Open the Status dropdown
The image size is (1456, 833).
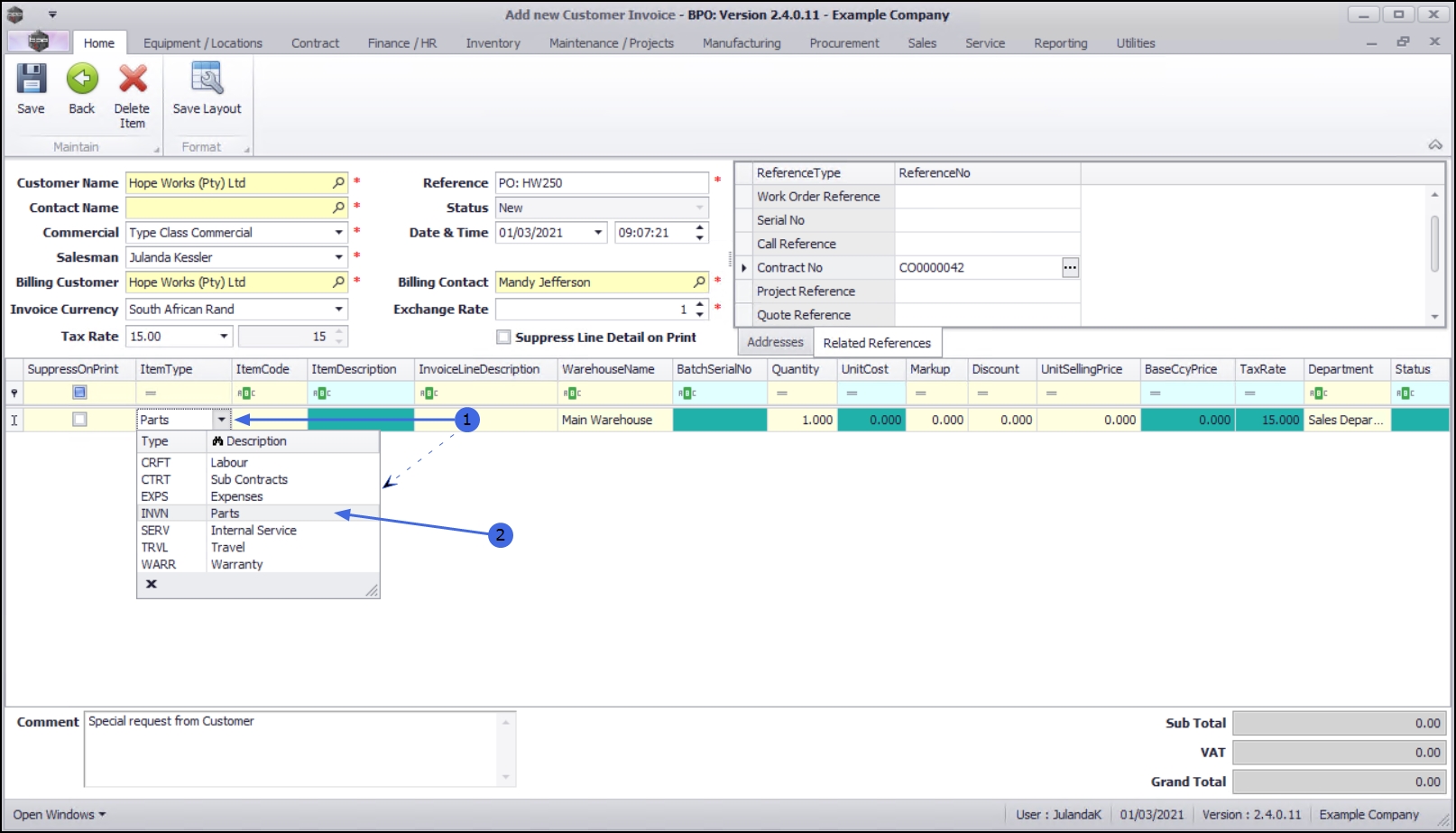coord(699,208)
